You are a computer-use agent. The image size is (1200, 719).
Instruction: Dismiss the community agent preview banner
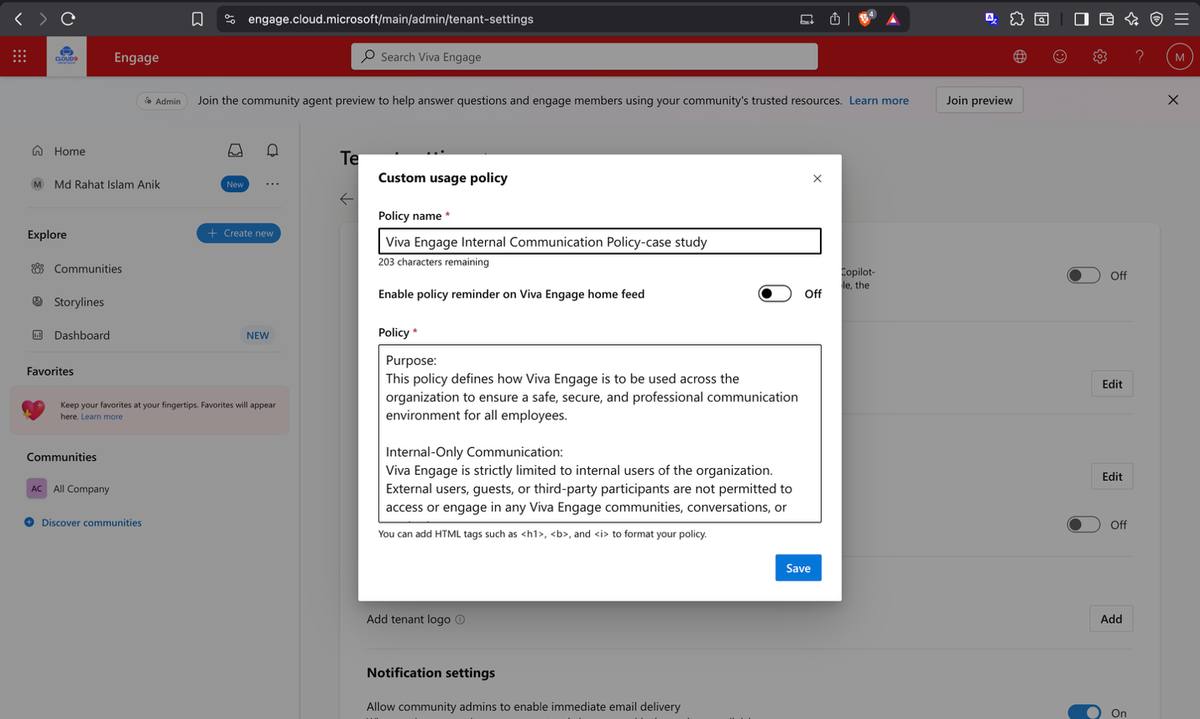1173,100
